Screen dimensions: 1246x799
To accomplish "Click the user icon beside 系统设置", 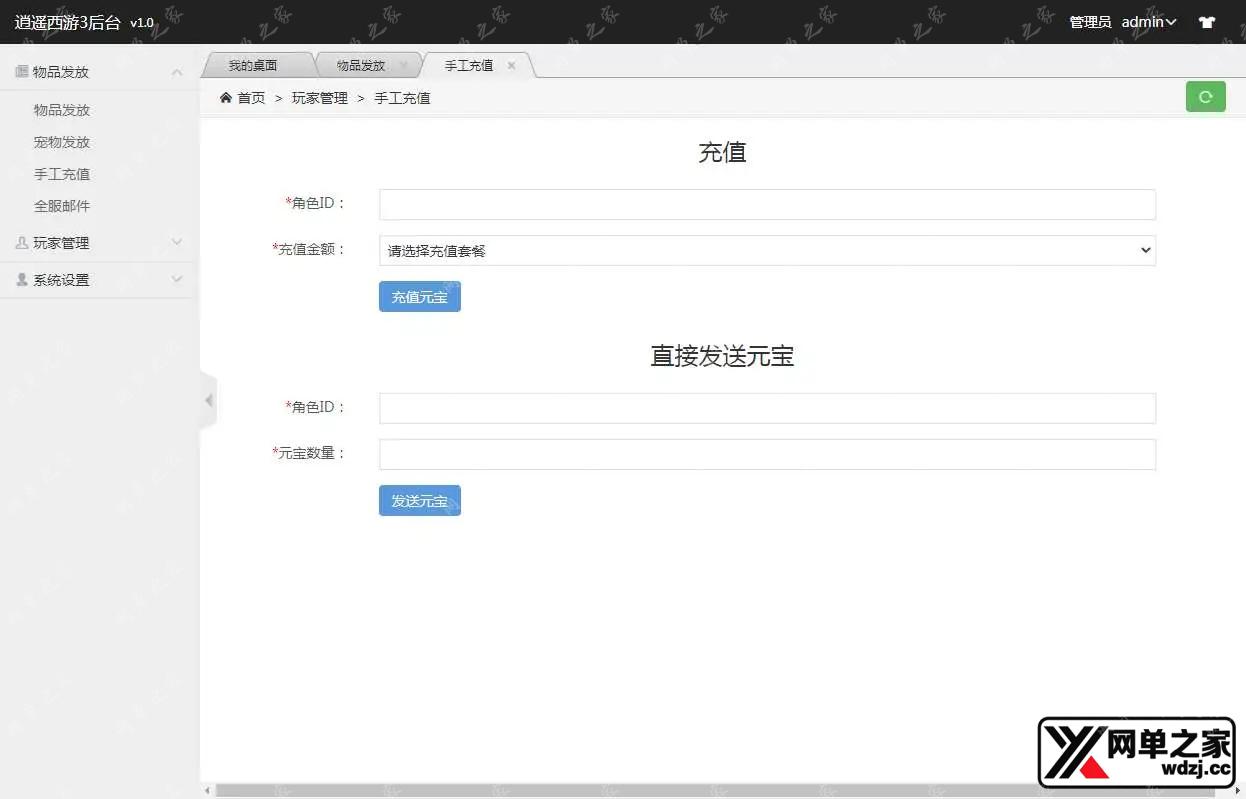I will coord(21,280).
